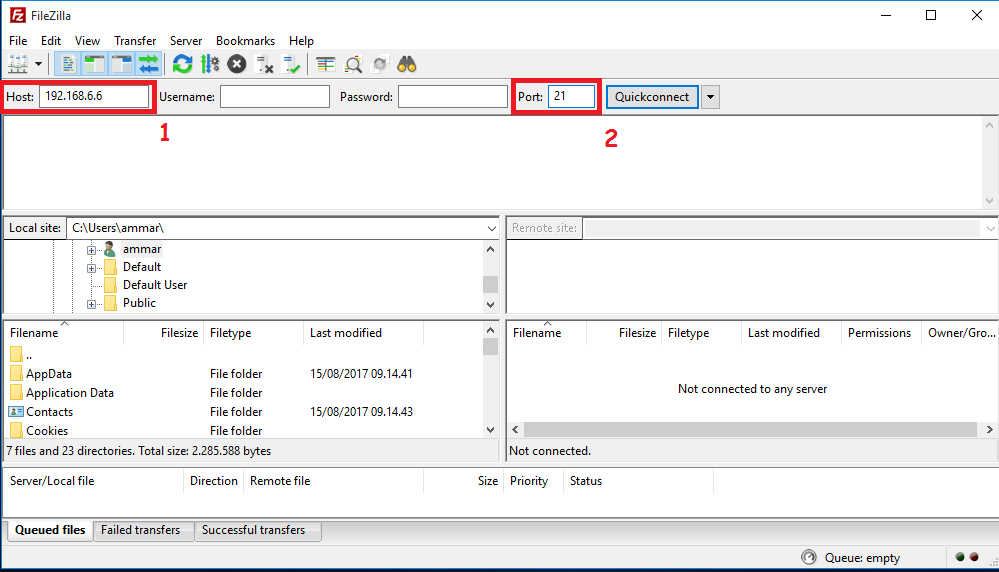Click local tree scrollbar down arrow
This screenshot has width=999, height=572.
tap(490, 304)
